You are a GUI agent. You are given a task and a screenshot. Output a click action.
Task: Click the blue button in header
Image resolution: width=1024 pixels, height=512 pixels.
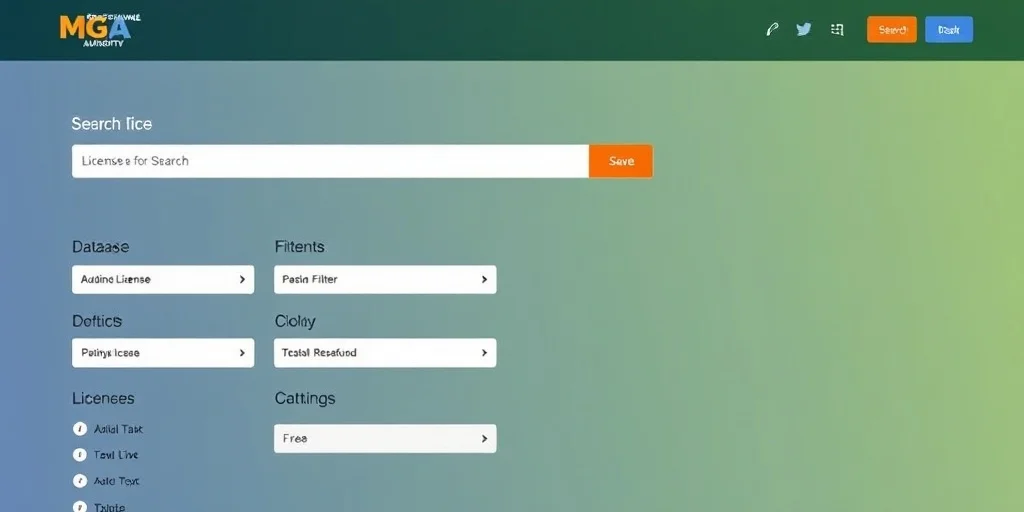point(949,29)
